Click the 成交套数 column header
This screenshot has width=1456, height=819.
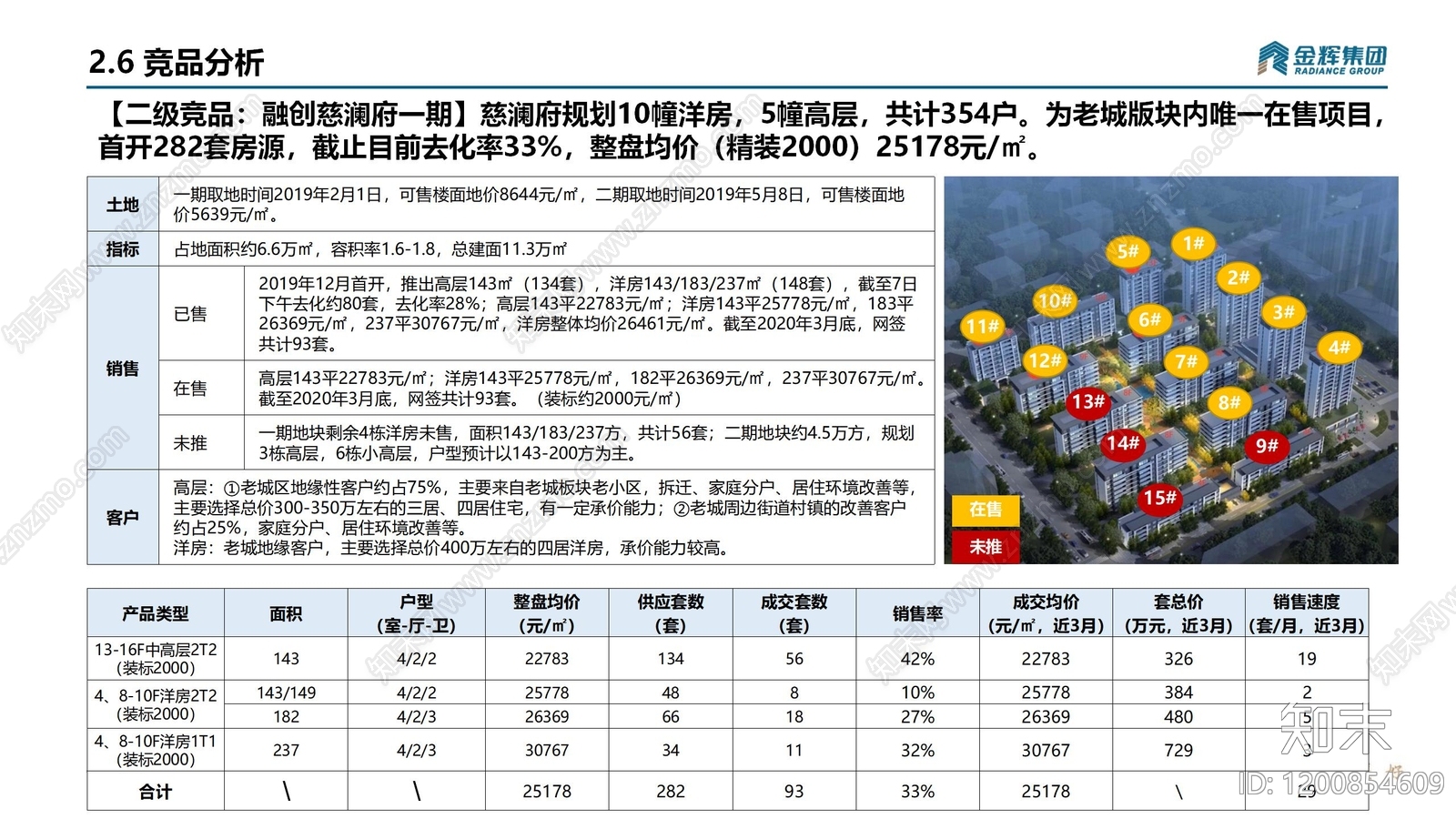794,613
